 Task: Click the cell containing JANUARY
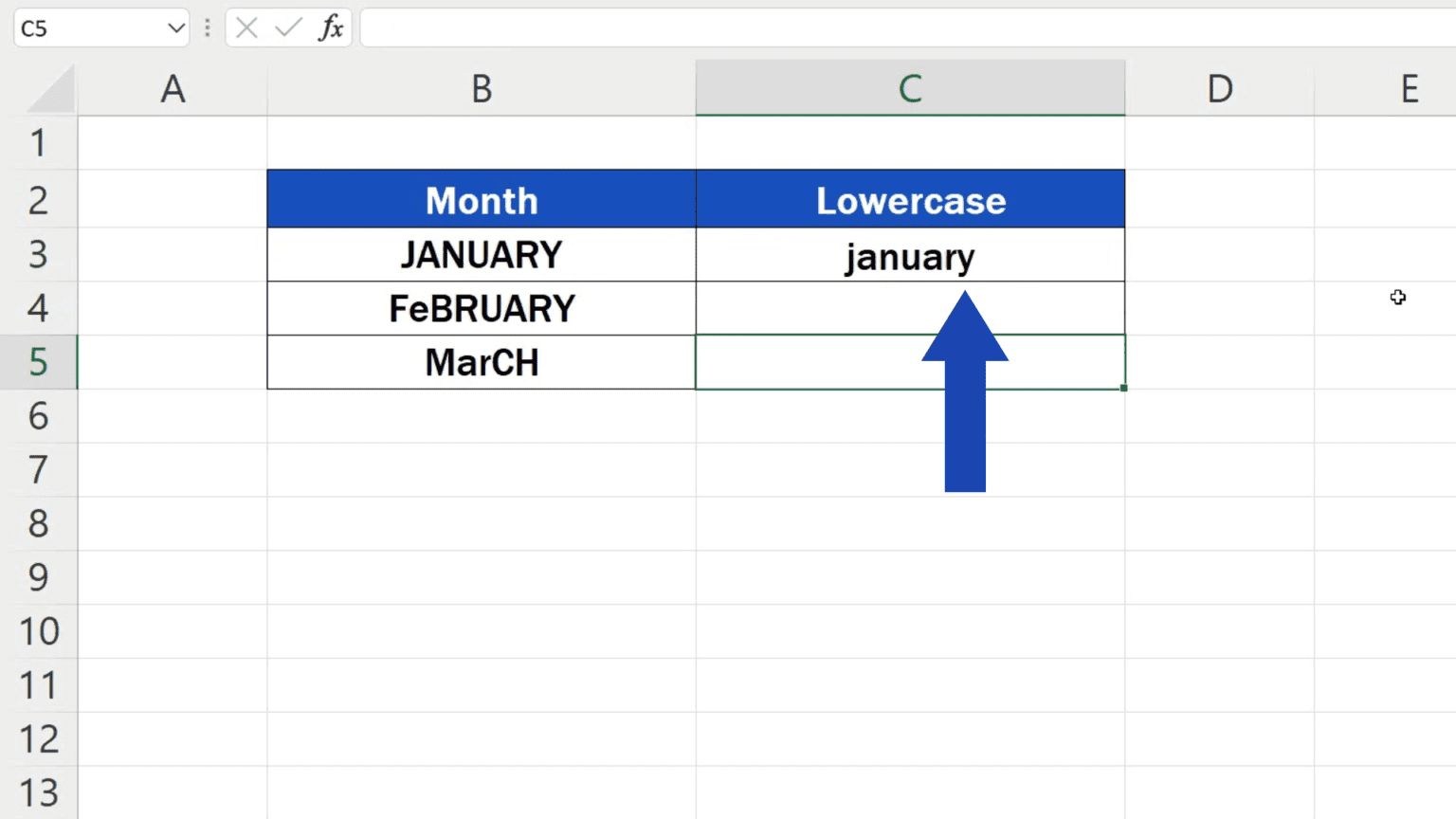click(x=482, y=255)
